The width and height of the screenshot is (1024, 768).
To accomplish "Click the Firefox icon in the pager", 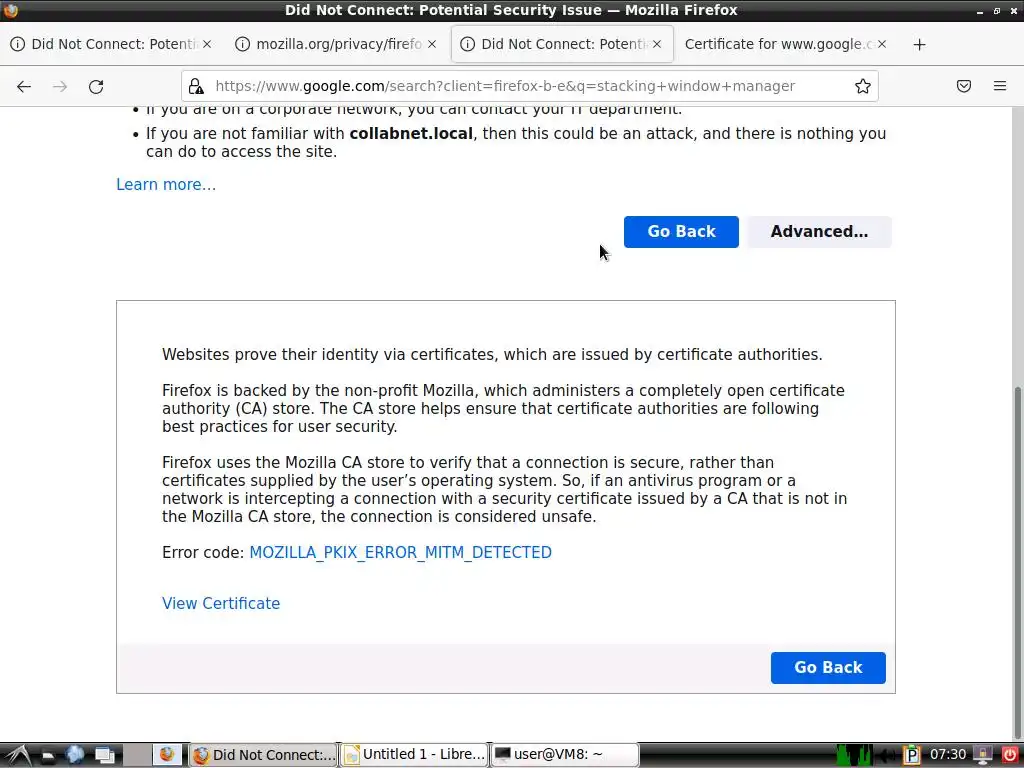I will click(167, 755).
